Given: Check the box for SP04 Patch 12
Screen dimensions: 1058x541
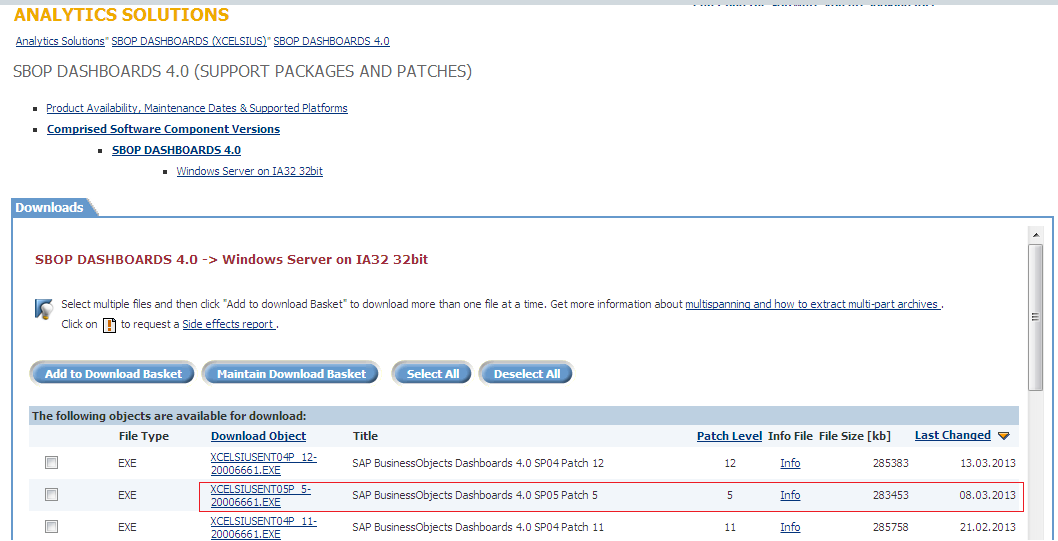Looking at the screenshot, I should 51,463.
